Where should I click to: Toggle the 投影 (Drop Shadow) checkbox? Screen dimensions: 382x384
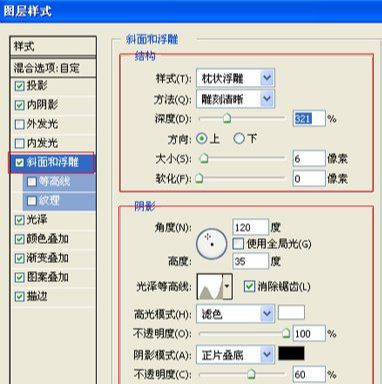pos(20,86)
